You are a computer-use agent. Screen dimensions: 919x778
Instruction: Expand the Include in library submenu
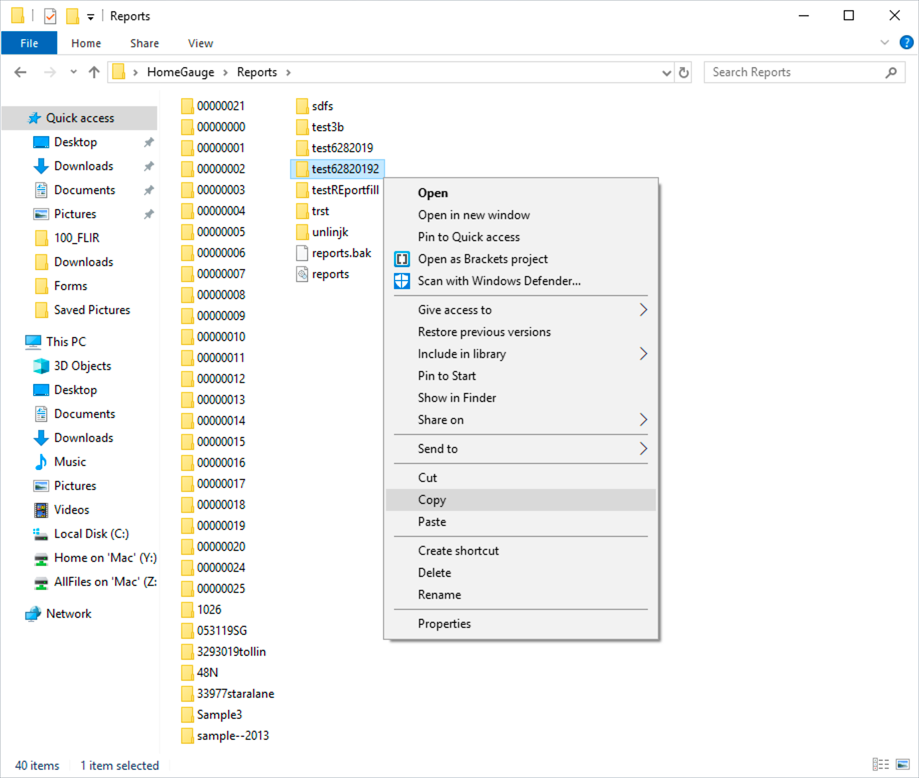(x=520, y=354)
